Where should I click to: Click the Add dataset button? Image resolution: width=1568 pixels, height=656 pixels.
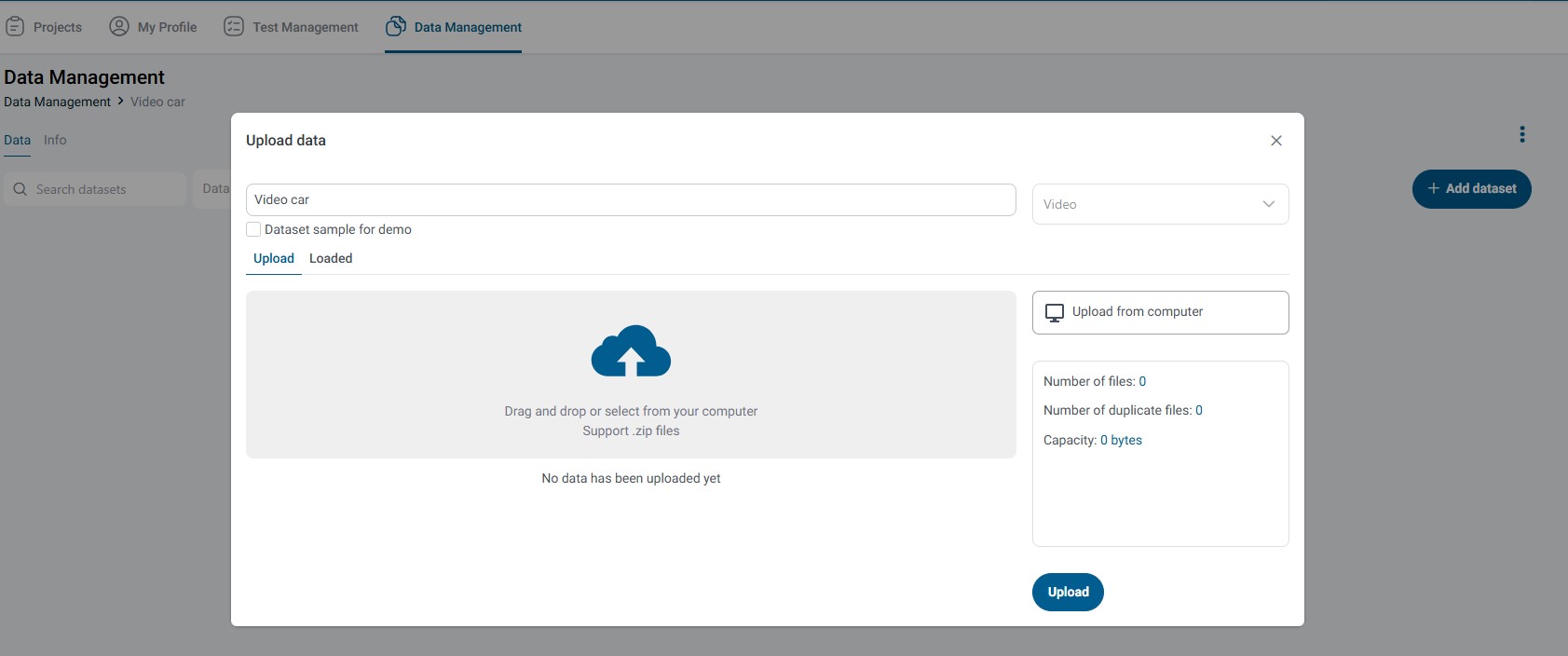point(1471,189)
